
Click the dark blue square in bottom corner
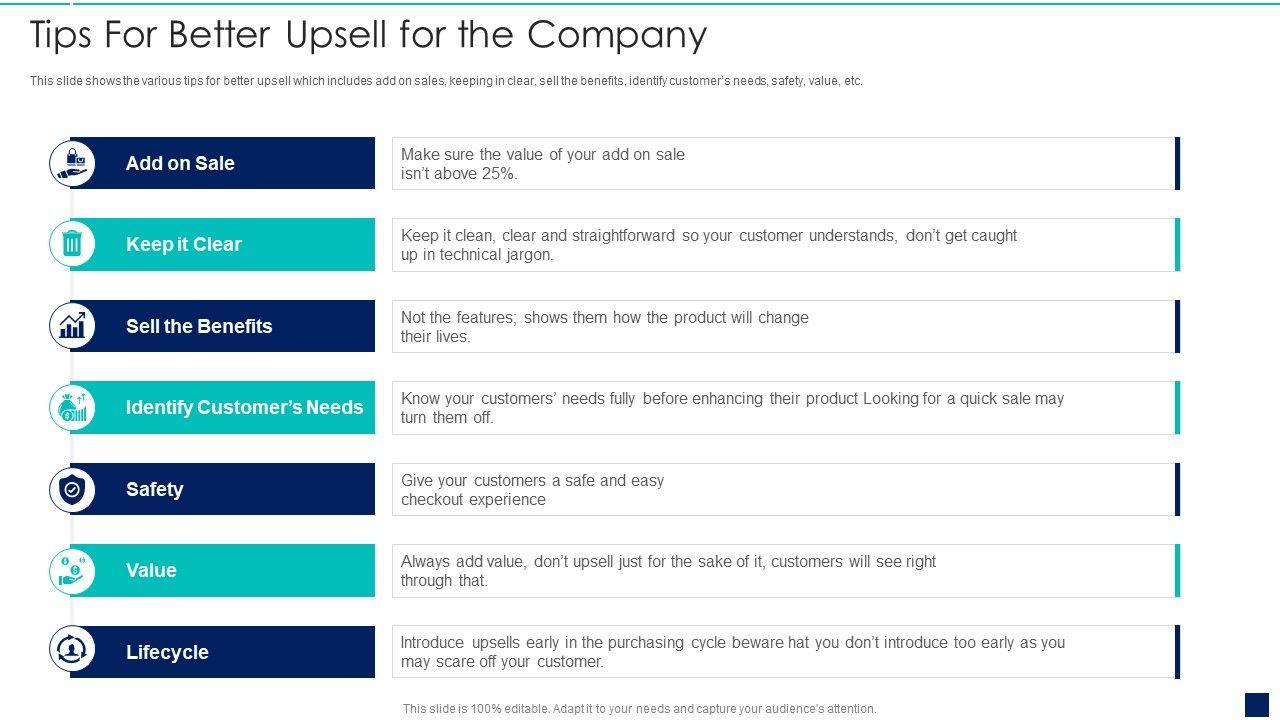click(1256, 705)
